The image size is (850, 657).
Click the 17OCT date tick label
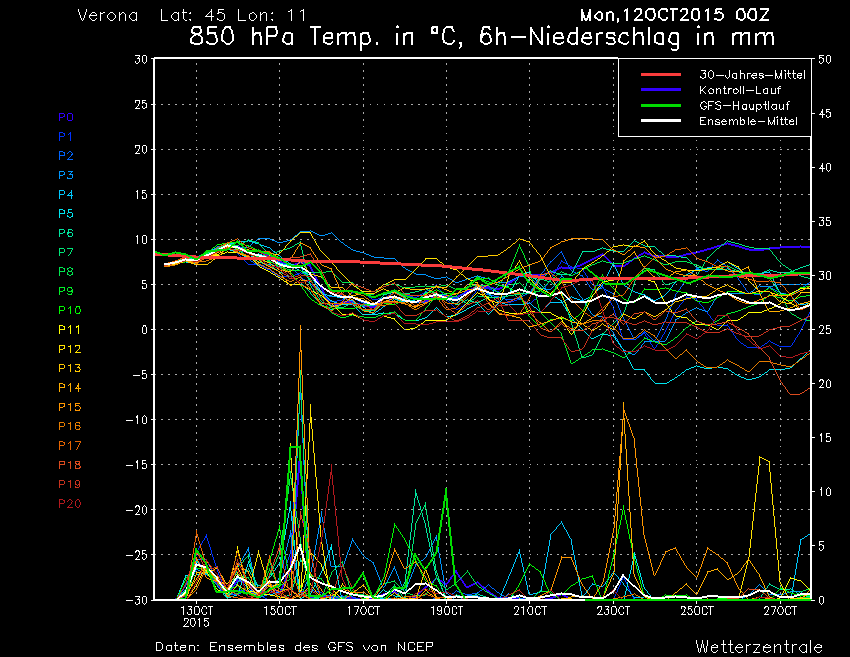pyautogui.click(x=364, y=611)
